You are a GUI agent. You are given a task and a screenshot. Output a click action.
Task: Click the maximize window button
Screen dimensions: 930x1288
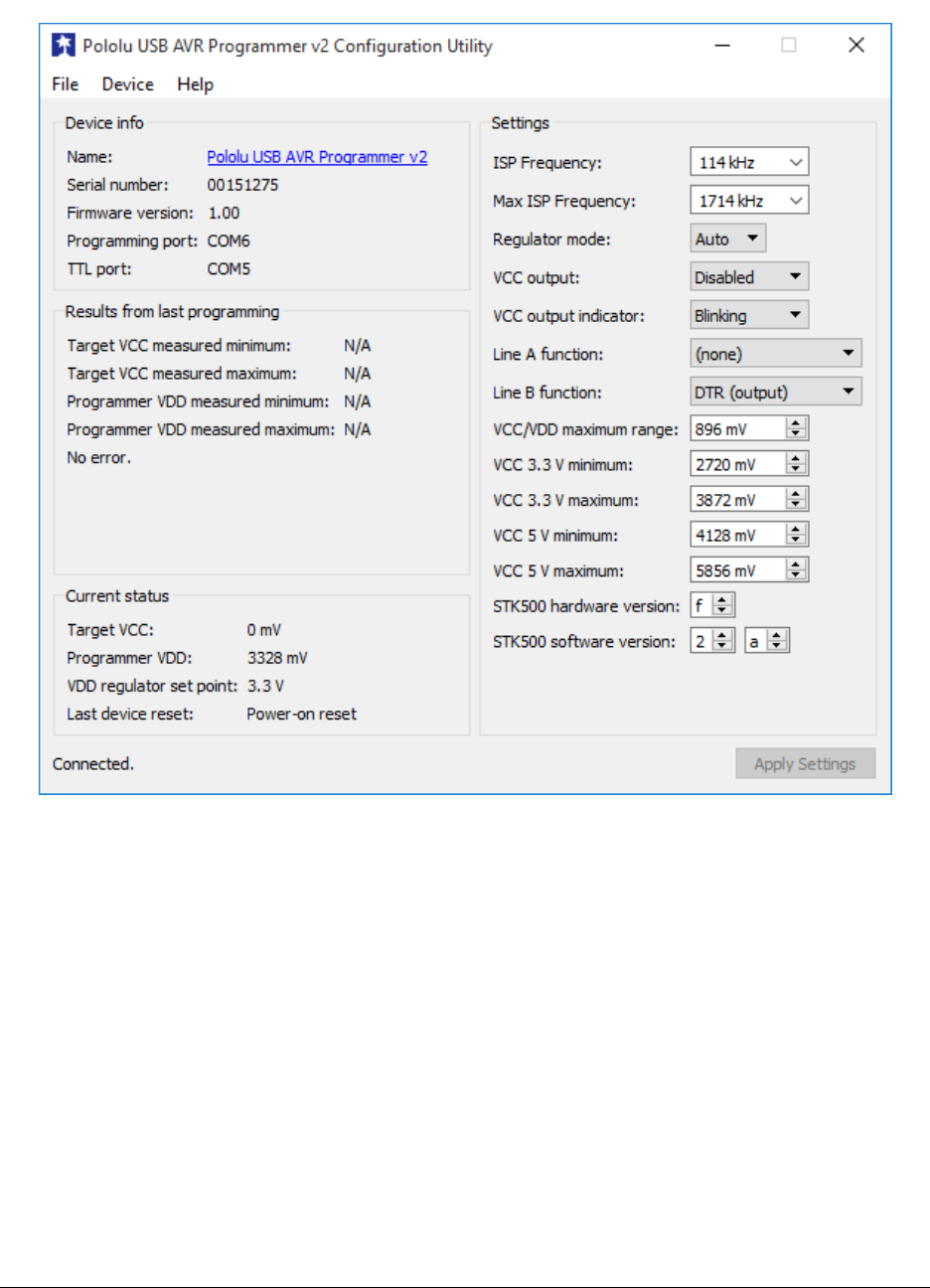pyautogui.click(x=789, y=46)
